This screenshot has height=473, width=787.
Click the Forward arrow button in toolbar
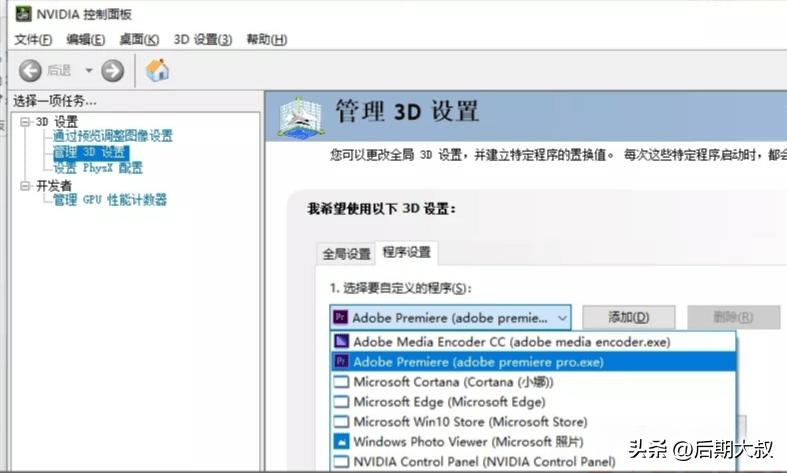tap(112, 71)
